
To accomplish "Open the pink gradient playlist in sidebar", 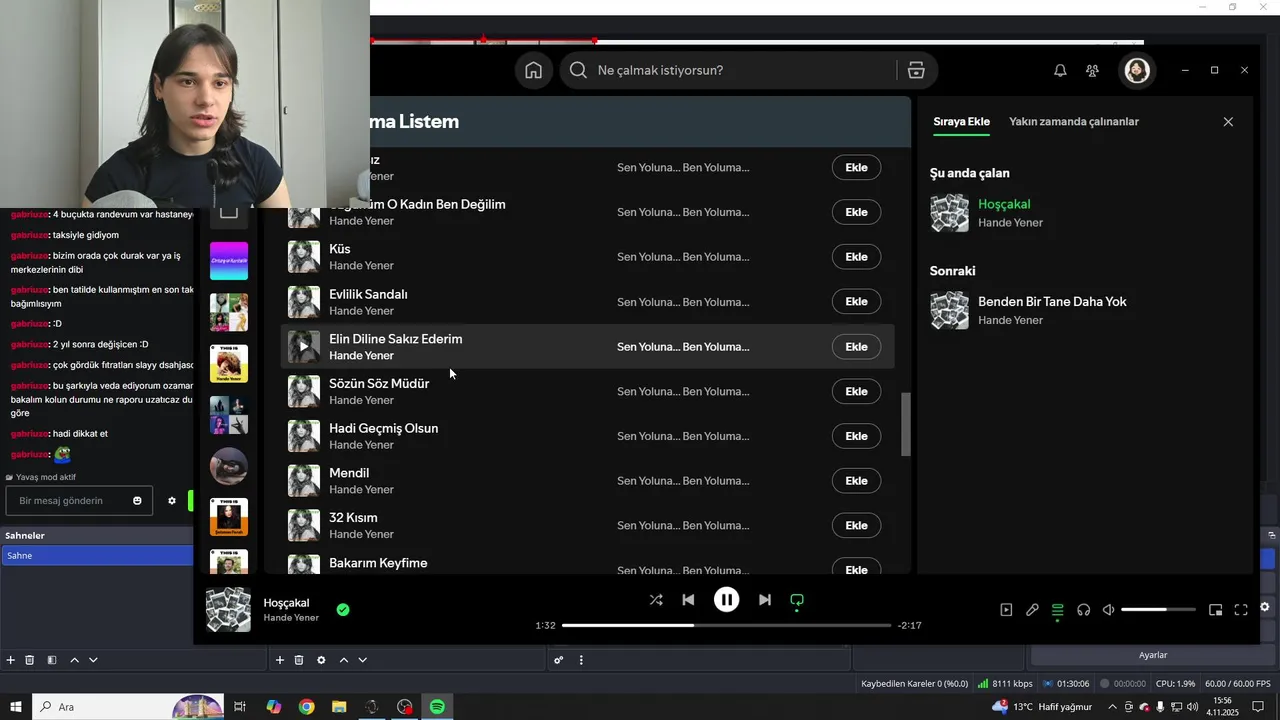I will 229,261.
